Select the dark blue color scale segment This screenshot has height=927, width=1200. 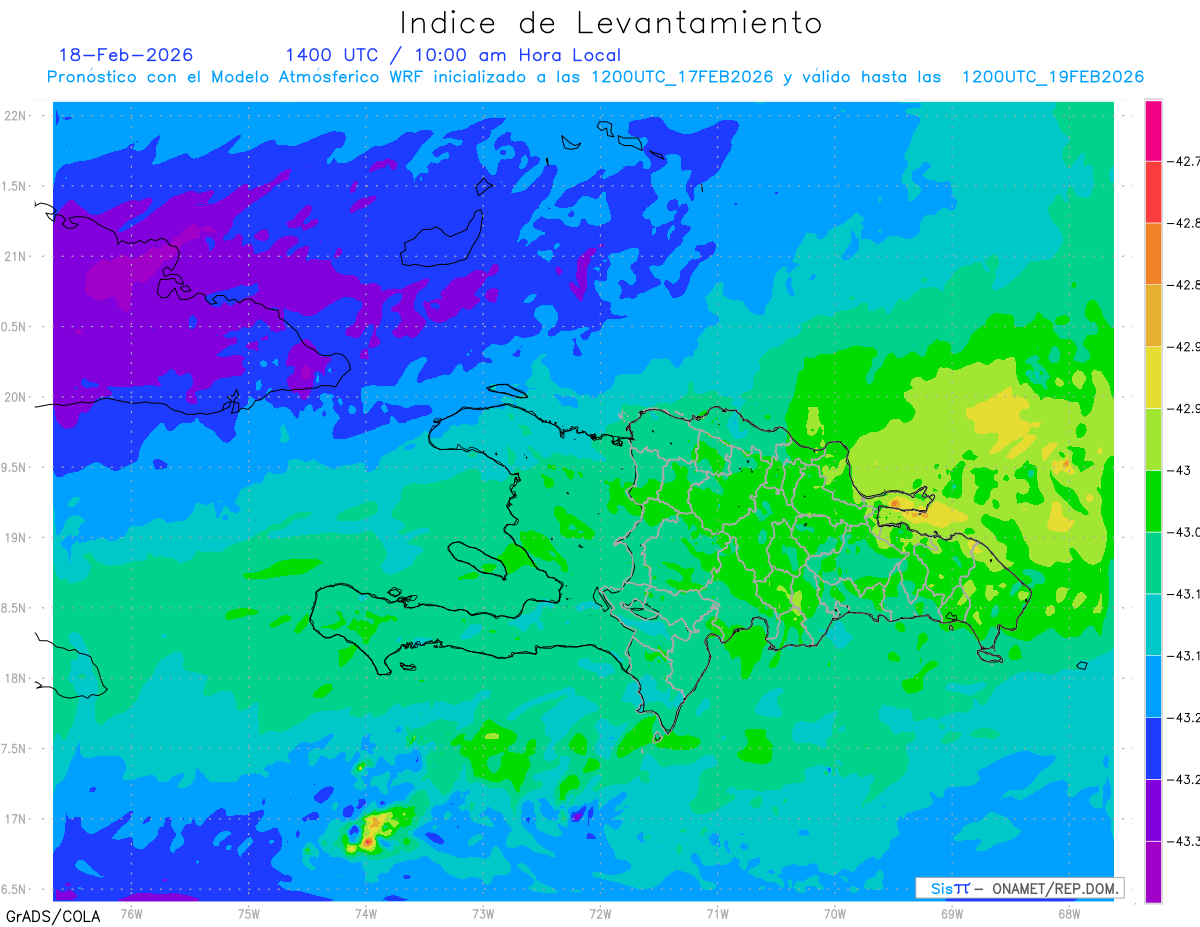point(1153,748)
